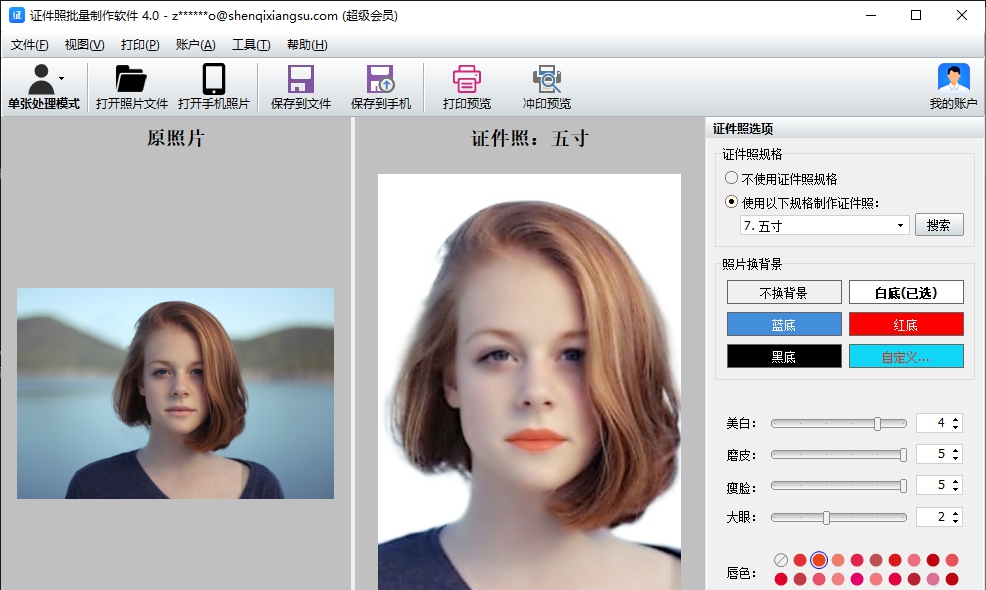Choose the 蓝底 background button

[783, 325]
